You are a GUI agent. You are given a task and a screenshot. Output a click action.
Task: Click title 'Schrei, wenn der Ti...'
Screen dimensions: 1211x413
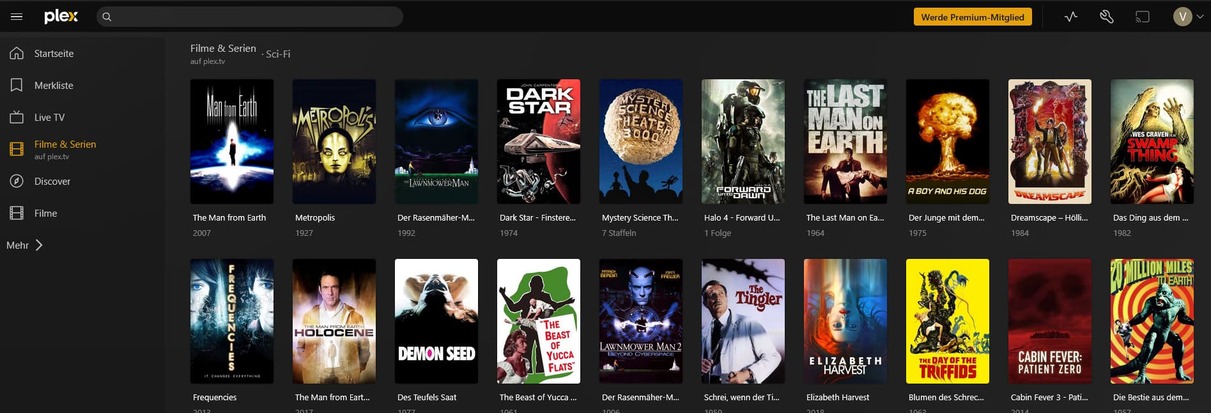(742, 397)
